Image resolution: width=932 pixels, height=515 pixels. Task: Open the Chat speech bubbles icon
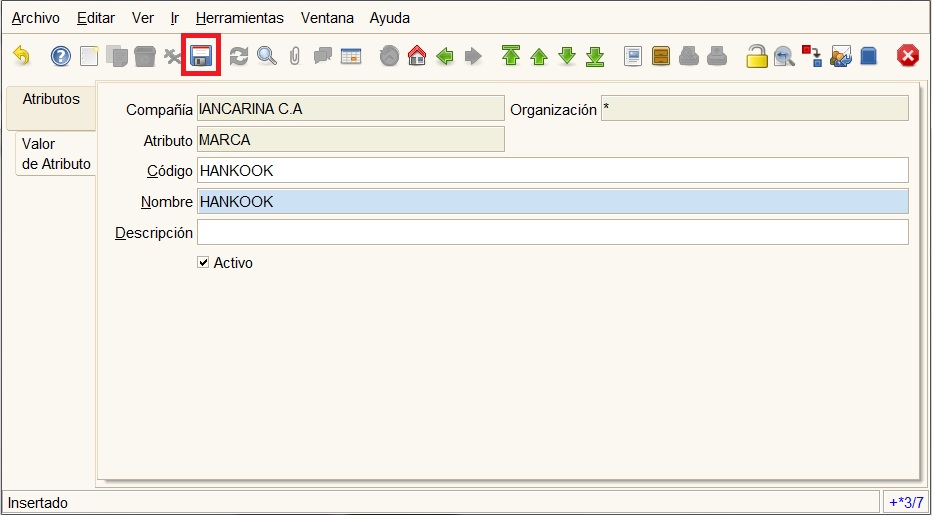pos(323,56)
